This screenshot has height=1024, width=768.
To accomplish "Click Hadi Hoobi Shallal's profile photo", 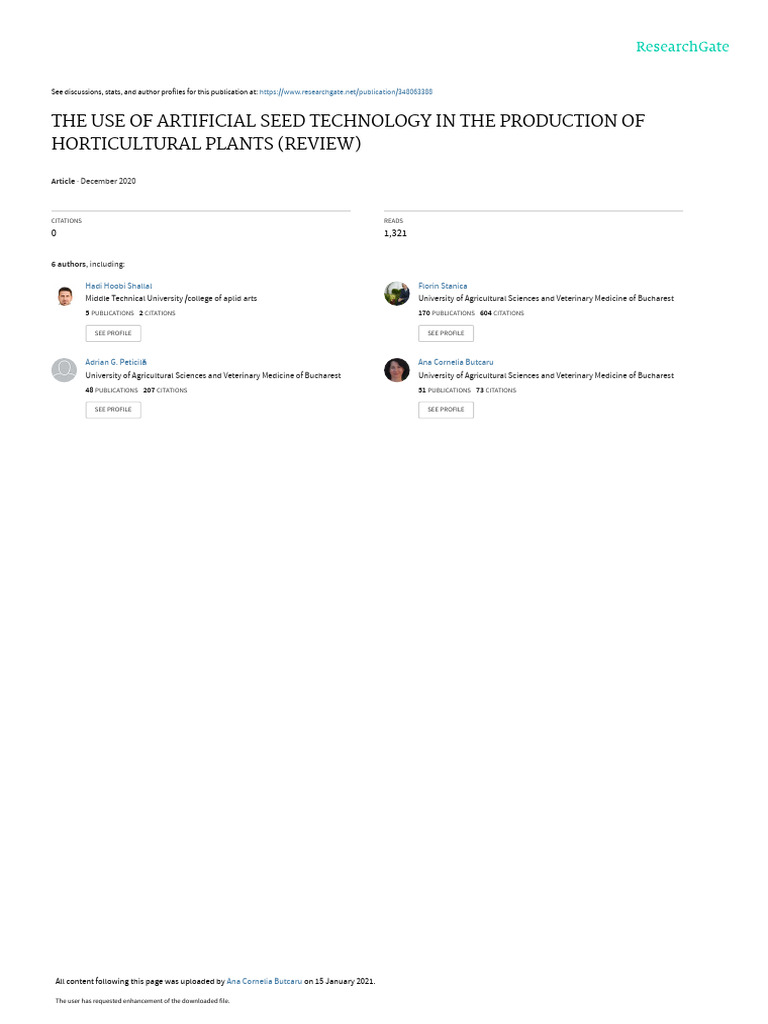I will (x=64, y=296).
